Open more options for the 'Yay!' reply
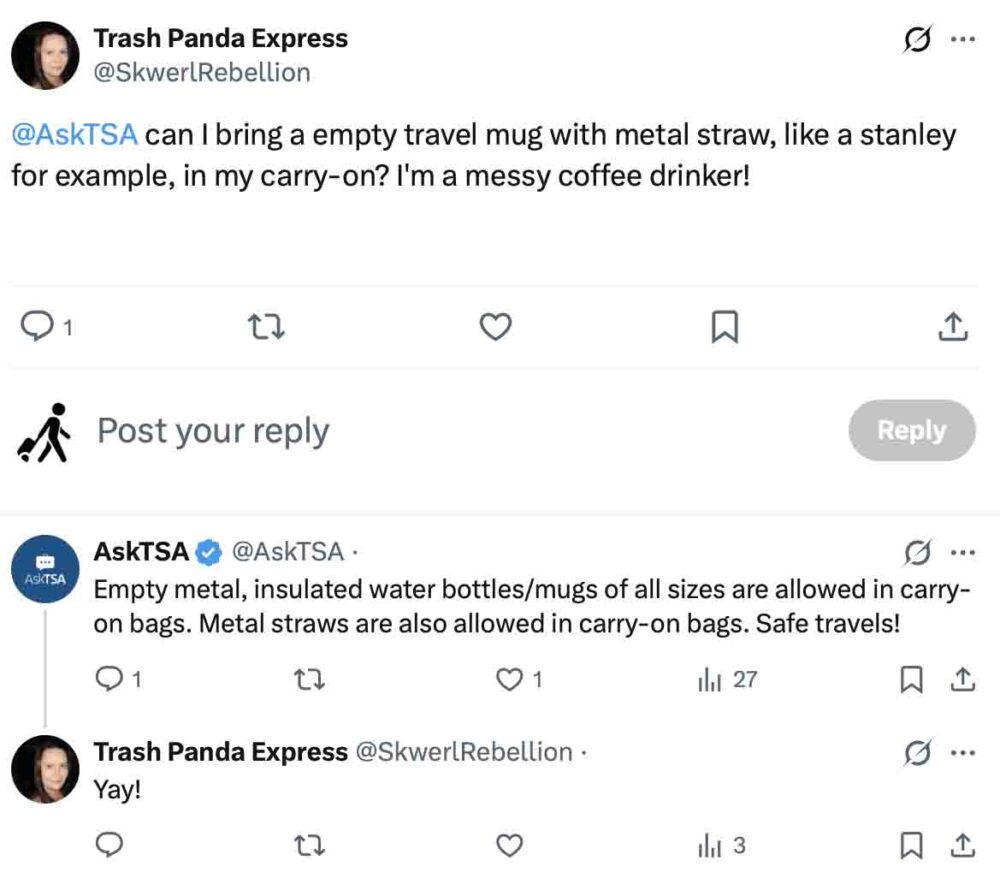Image resolution: width=1000 pixels, height=878 pixels. 963,752
